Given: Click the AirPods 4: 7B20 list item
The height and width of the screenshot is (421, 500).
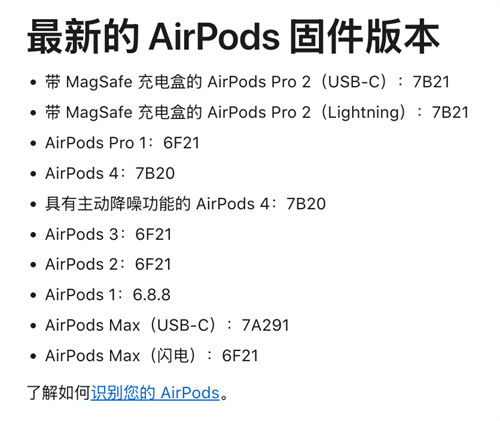Looking at the screenshot, I should tap(110, 173).
